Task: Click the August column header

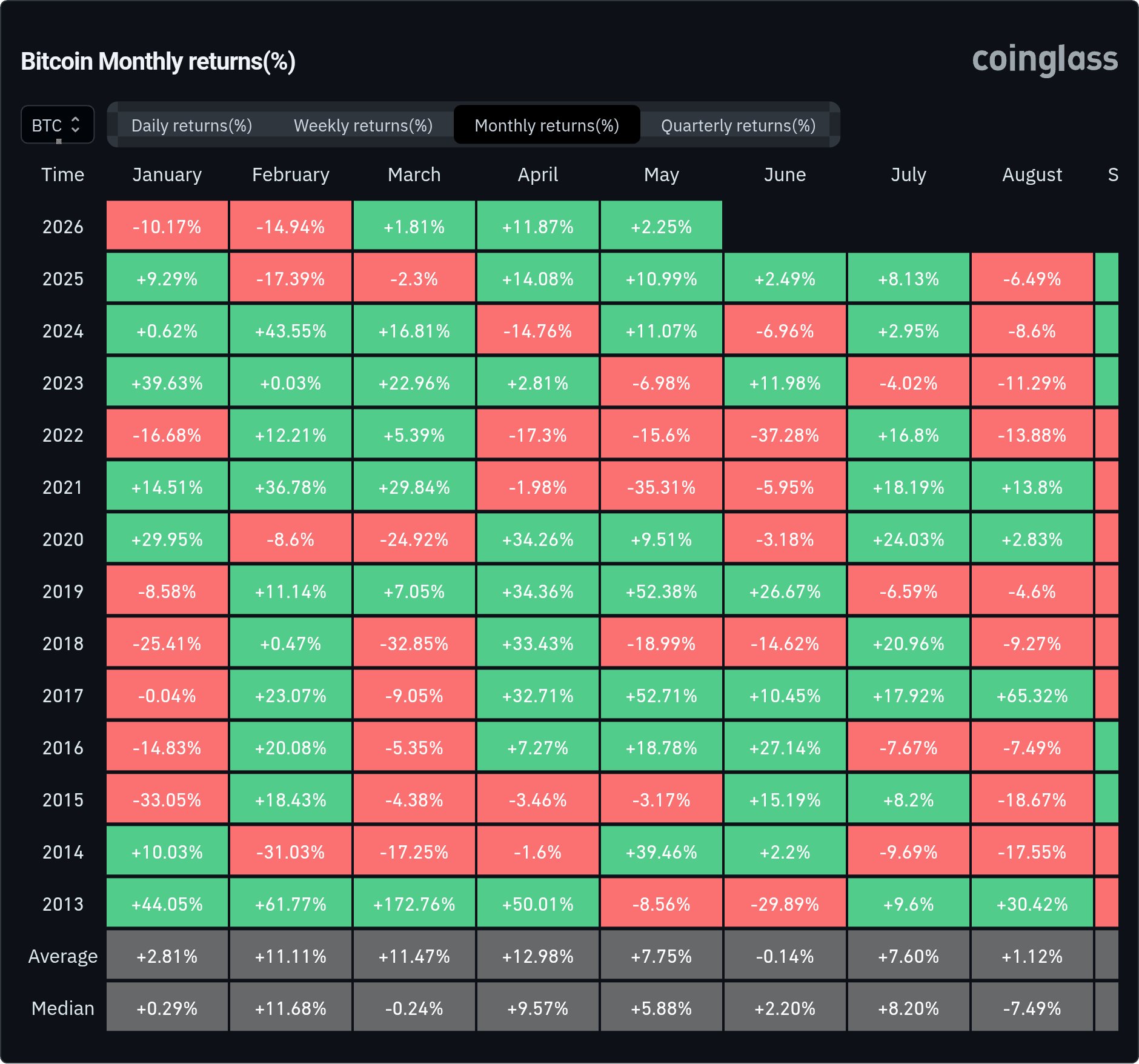Action: (x=1032, y=175)
